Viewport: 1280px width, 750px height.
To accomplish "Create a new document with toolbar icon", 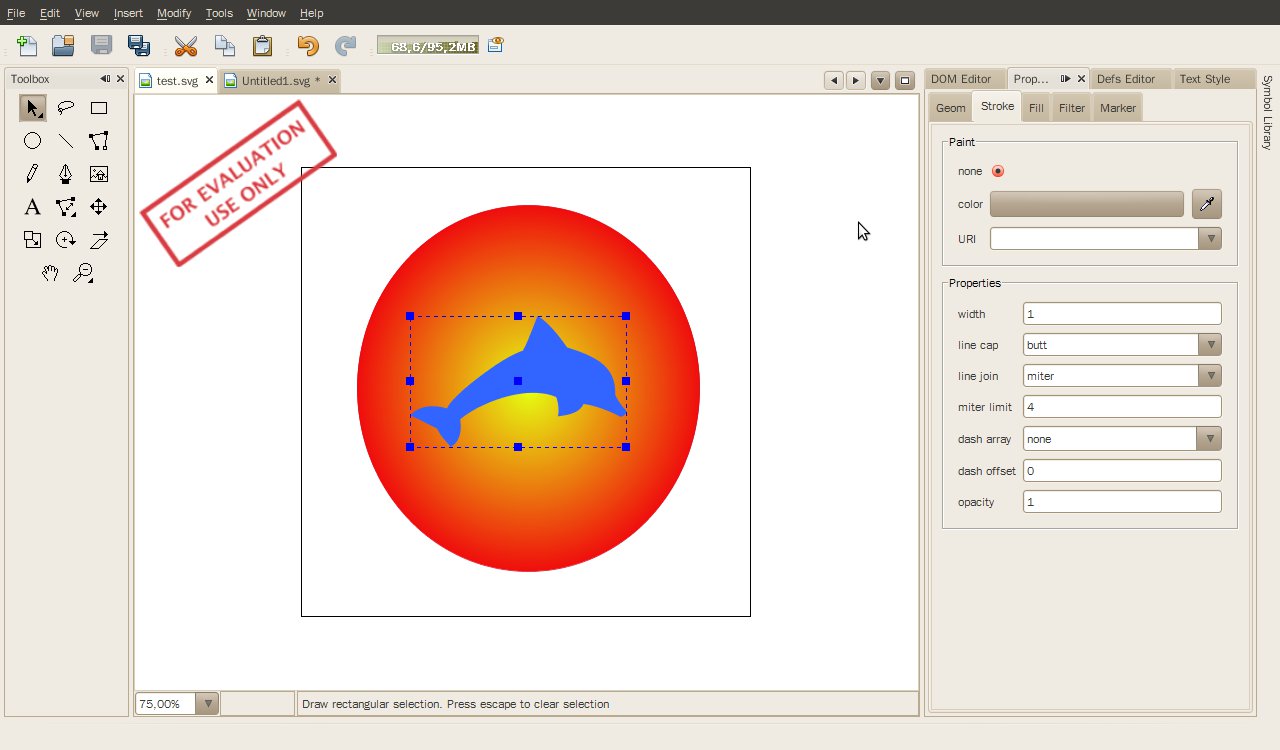I will (x=27, y=46).
